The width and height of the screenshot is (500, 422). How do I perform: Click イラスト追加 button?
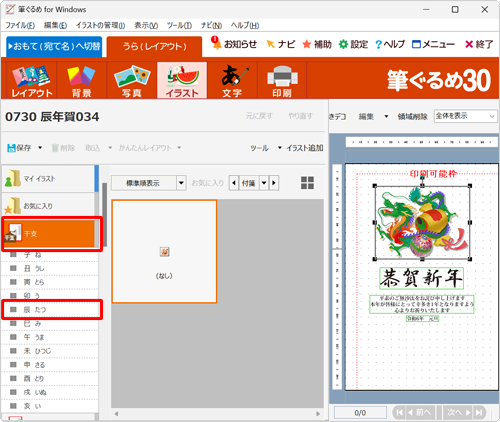pyautogui.click(x=305, y=148)
